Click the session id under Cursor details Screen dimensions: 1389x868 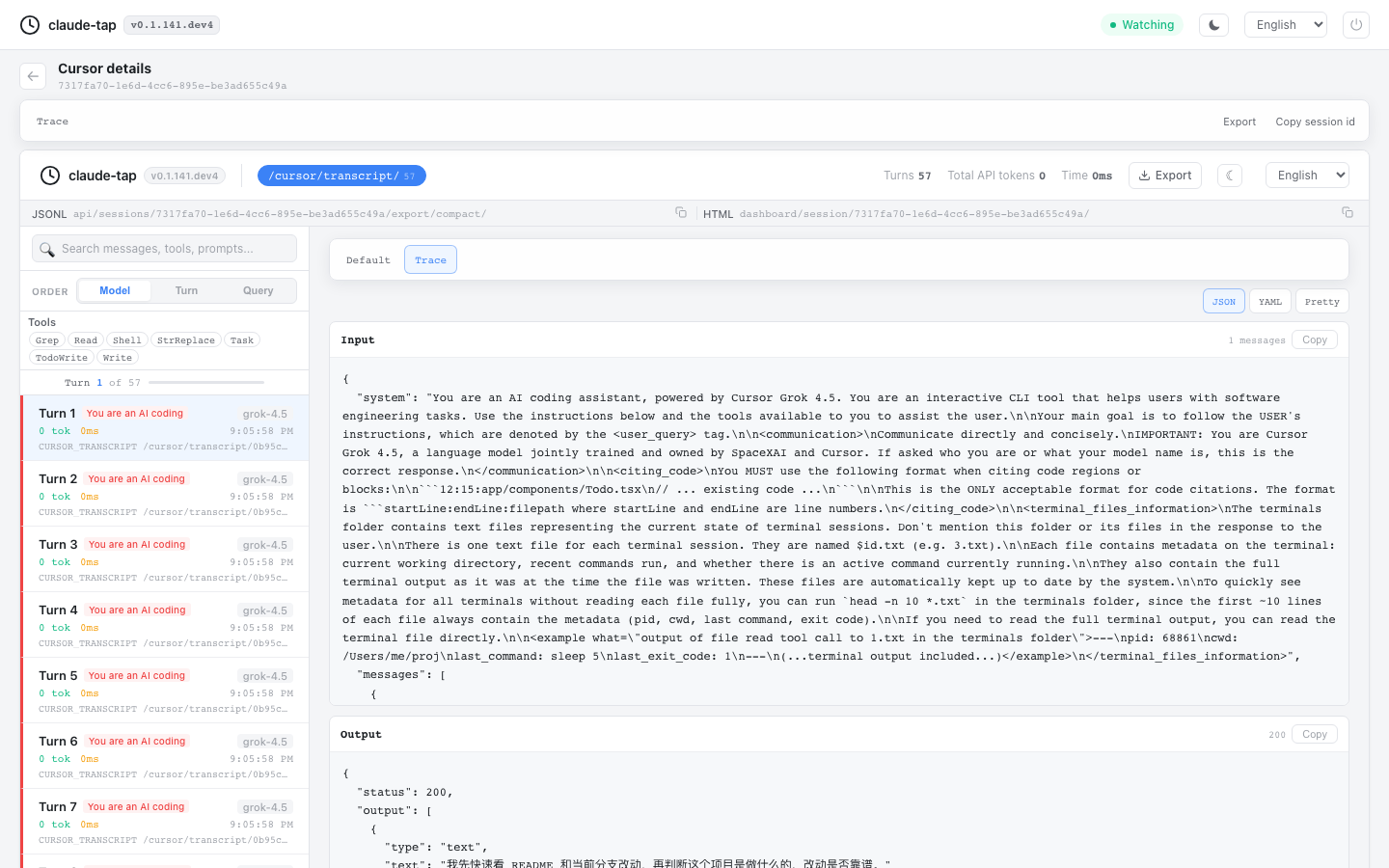coord(173,86)
